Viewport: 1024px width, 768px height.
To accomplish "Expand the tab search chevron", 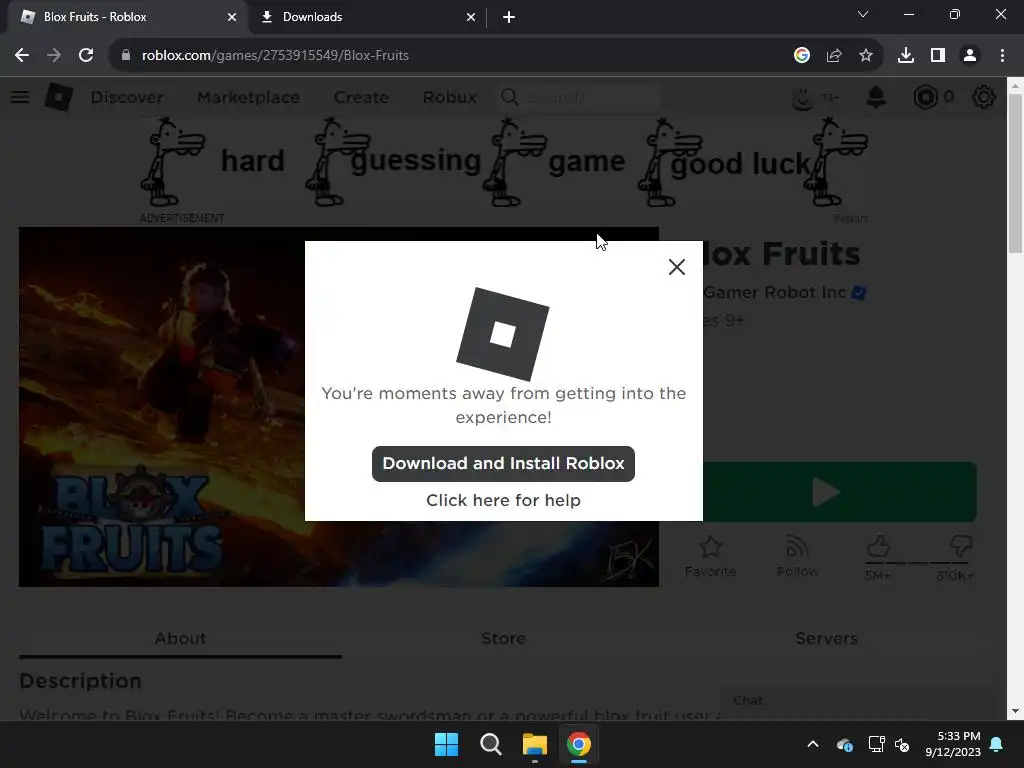I will pos(863,14).
